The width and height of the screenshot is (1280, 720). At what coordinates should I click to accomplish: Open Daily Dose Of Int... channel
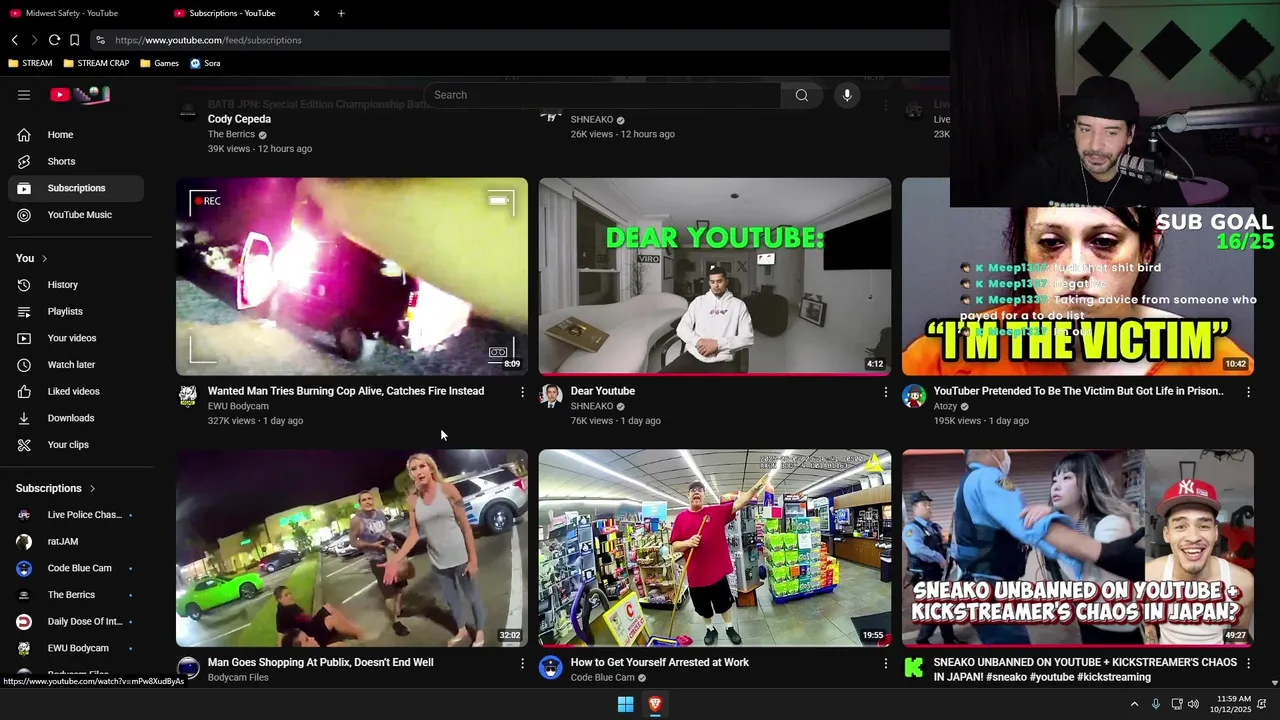pyautogui.click(x=76, y=621)
